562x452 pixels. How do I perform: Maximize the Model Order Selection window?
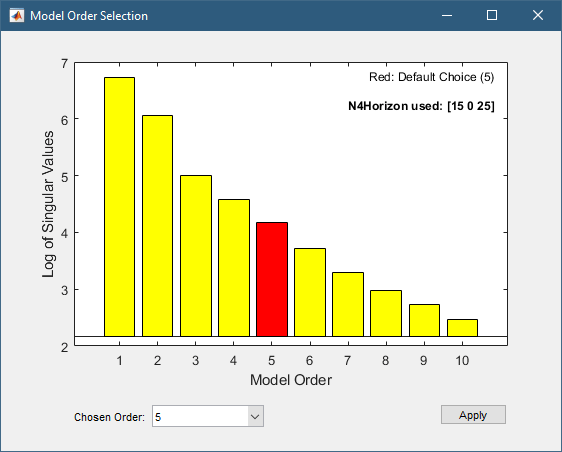[492, 15]
